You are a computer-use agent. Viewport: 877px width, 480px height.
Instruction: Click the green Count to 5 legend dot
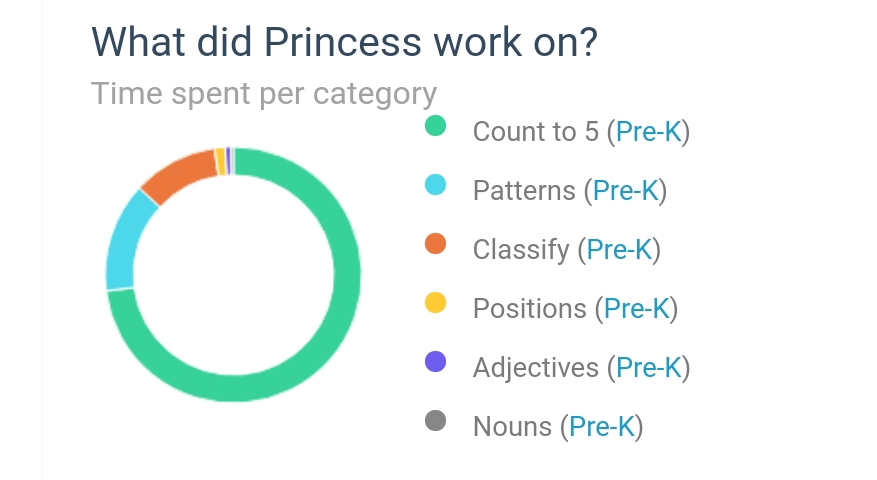pos(435,126)
